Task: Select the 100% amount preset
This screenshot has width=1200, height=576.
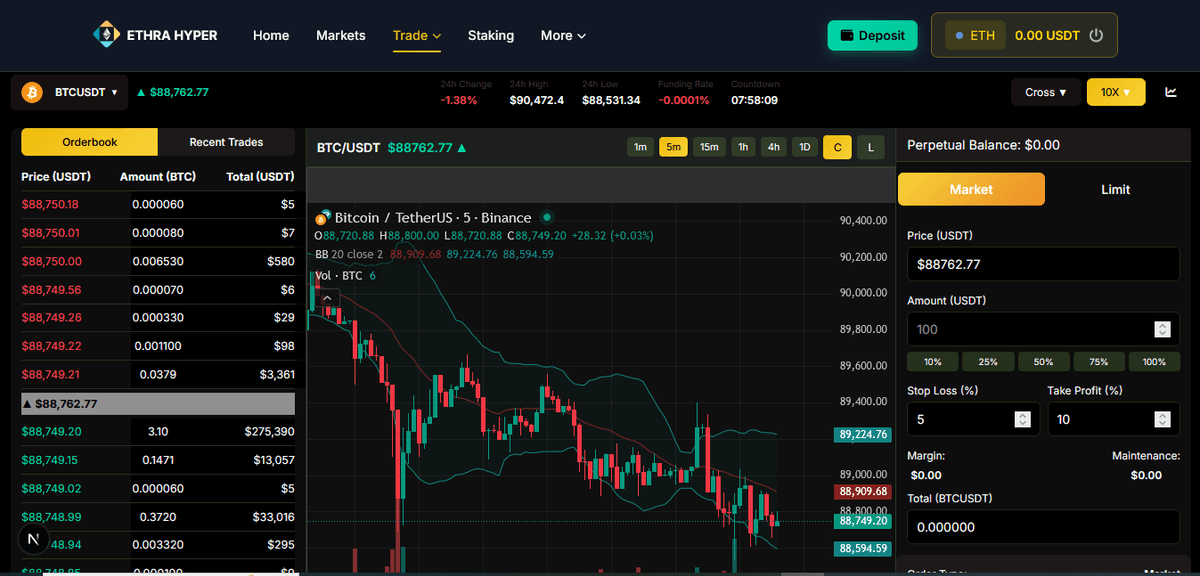Action: [1155, 361]
